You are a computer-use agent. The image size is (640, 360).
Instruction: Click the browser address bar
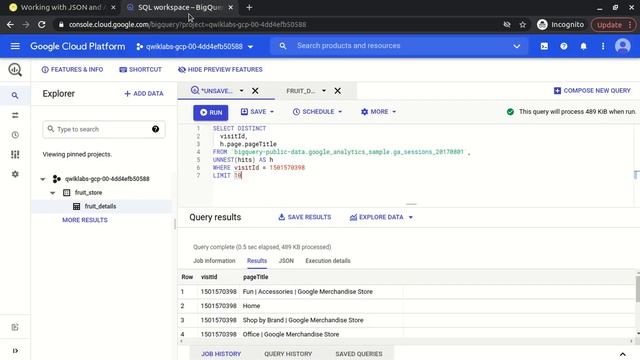click(x=278, y=24)
